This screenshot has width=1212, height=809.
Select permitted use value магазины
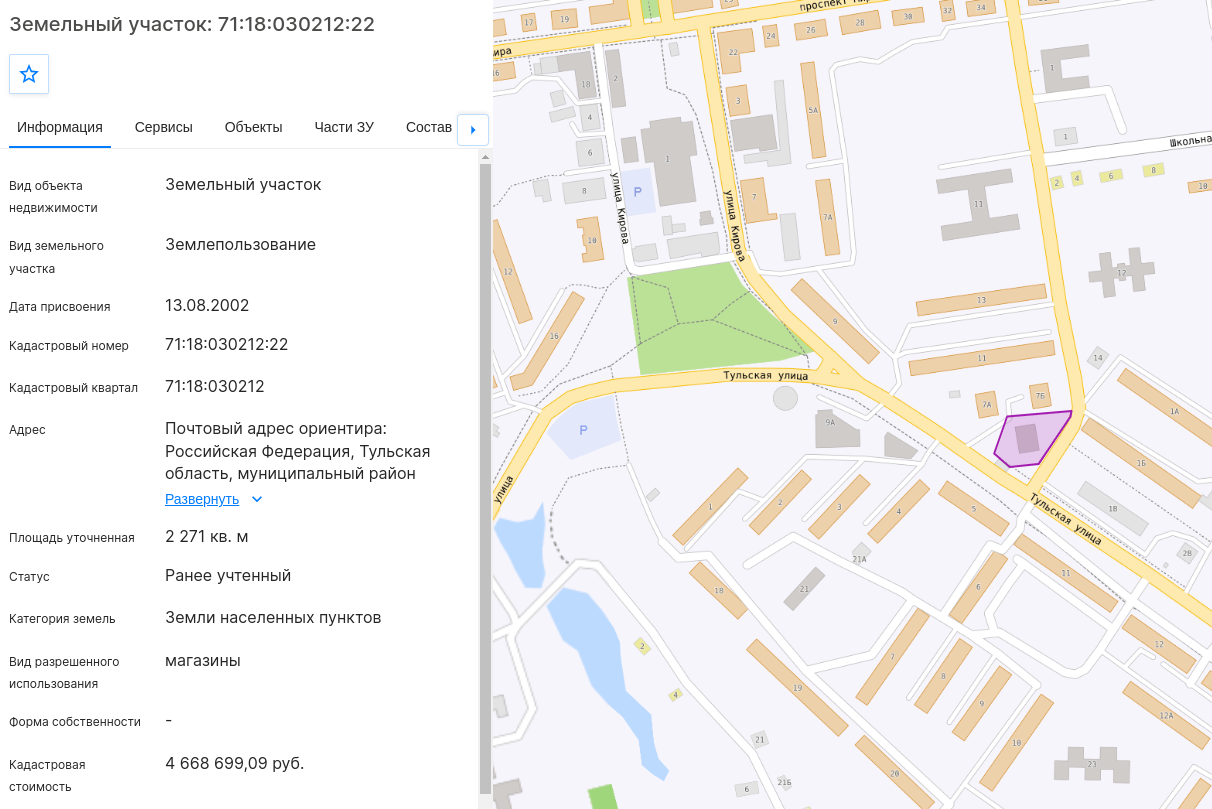coord(203,660)
